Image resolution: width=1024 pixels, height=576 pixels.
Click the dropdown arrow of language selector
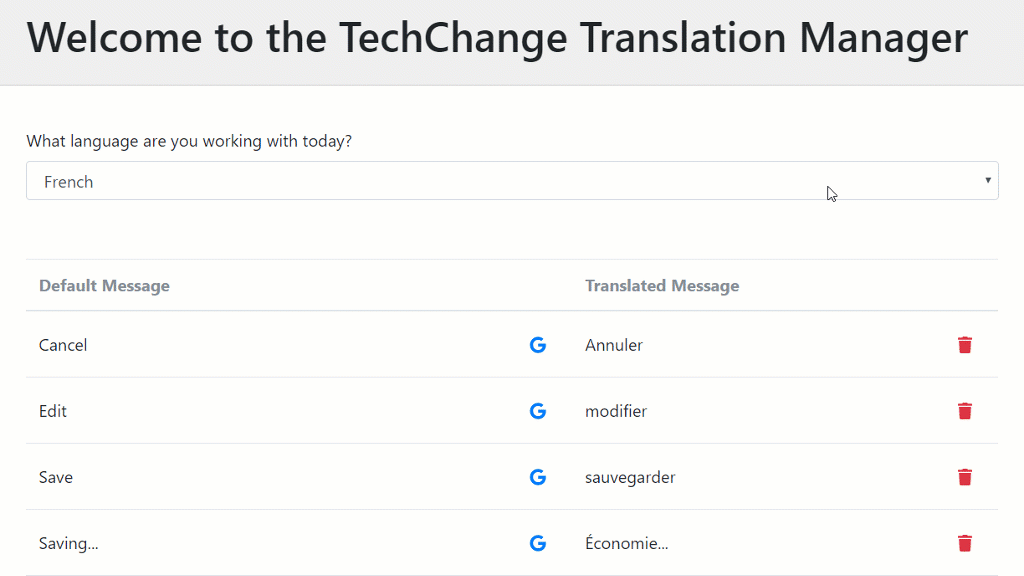987,180
